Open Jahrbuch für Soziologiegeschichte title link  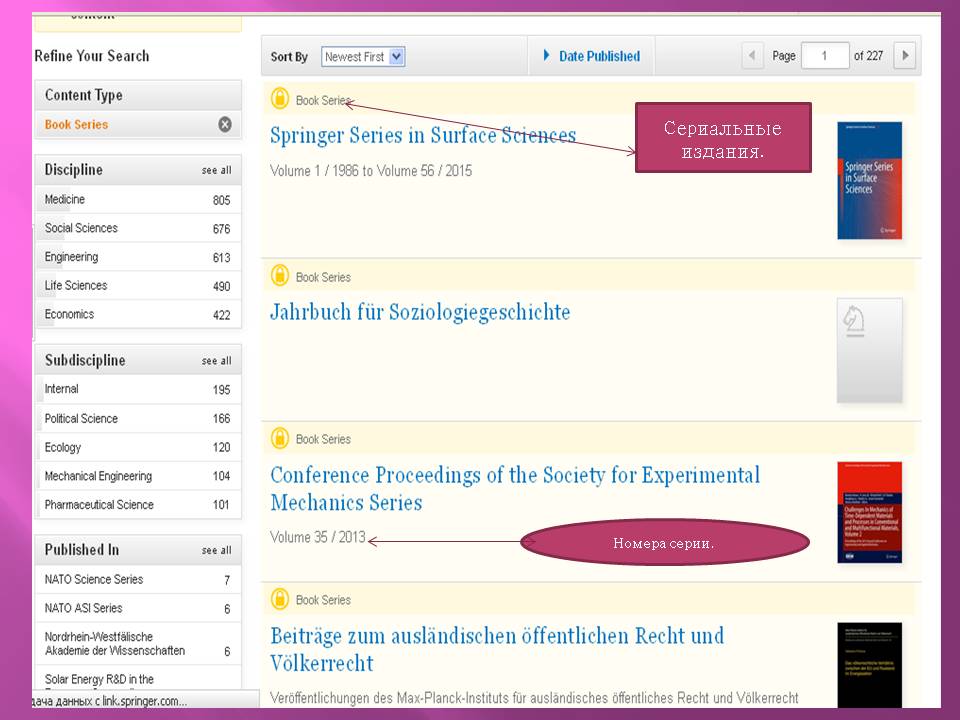pyautogui.click(x=420, y=313)
